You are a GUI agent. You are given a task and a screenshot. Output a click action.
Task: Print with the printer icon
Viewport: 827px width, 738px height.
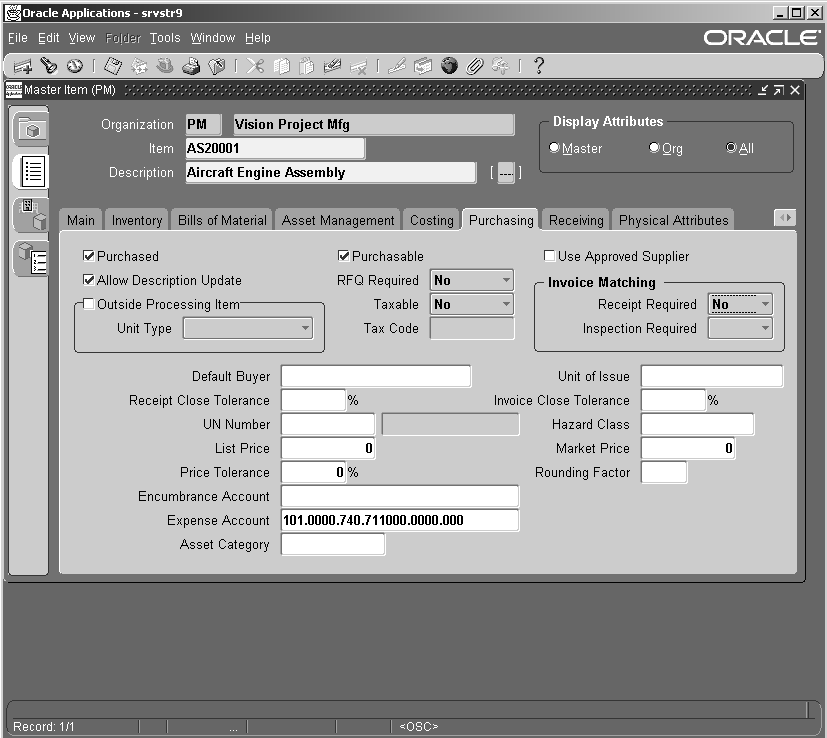pos(191,66)
